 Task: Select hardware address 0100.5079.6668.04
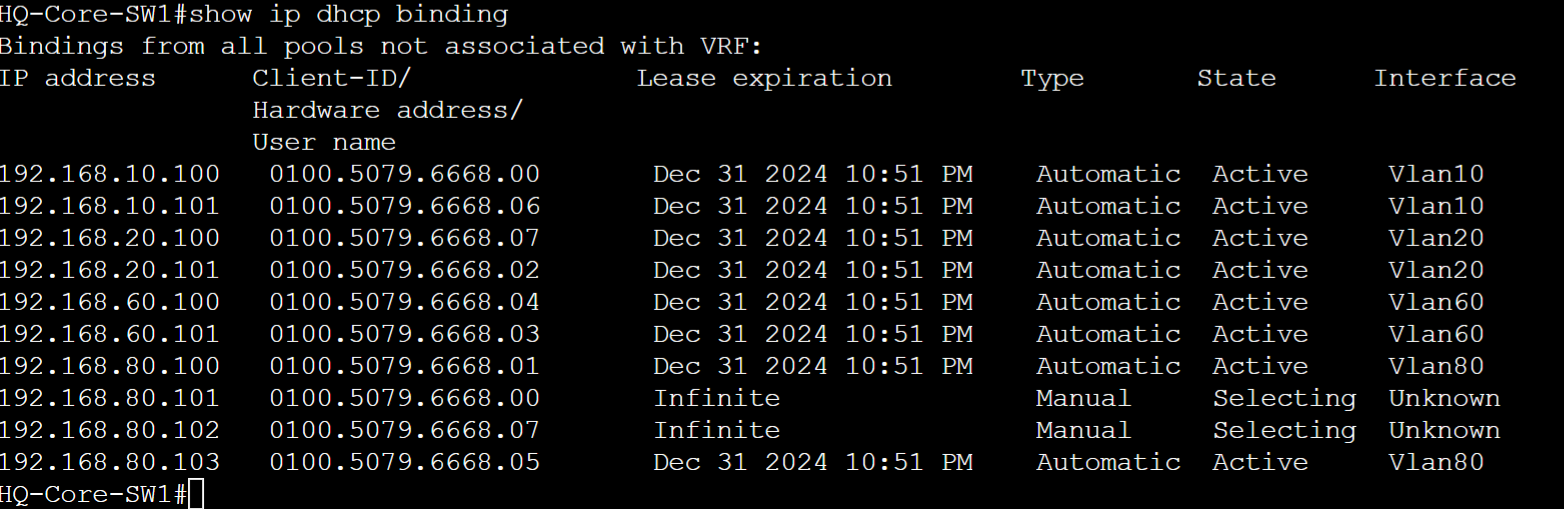(x=405, y=302)
